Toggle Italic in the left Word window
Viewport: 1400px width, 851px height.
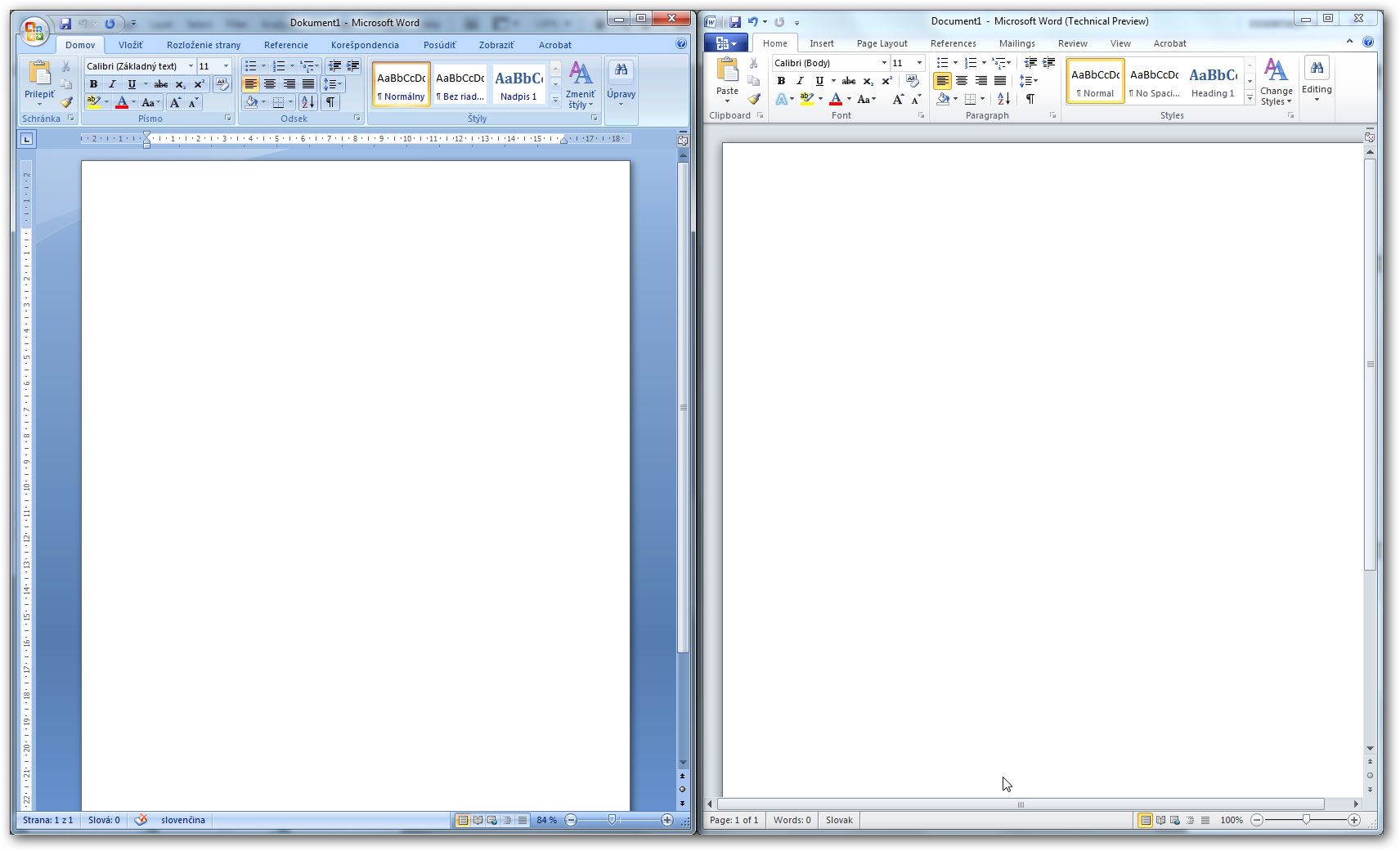coord(112,84)
